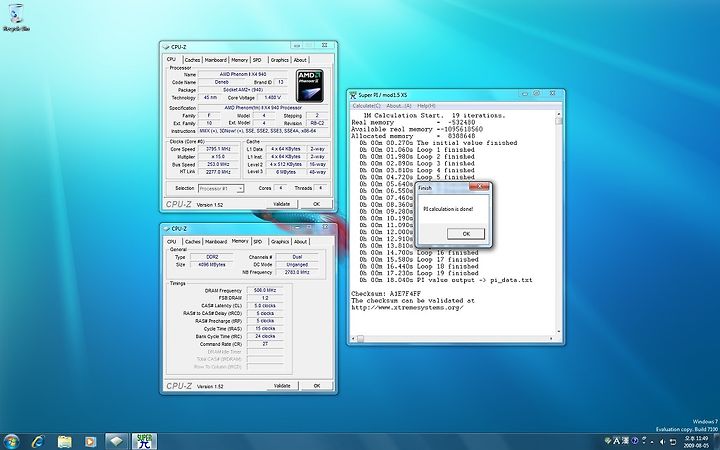Close the Finish dialog with red X
Image resolution: width=720 pixels, height=450 pixels.
pyautogui.click(x=479, y=186)
